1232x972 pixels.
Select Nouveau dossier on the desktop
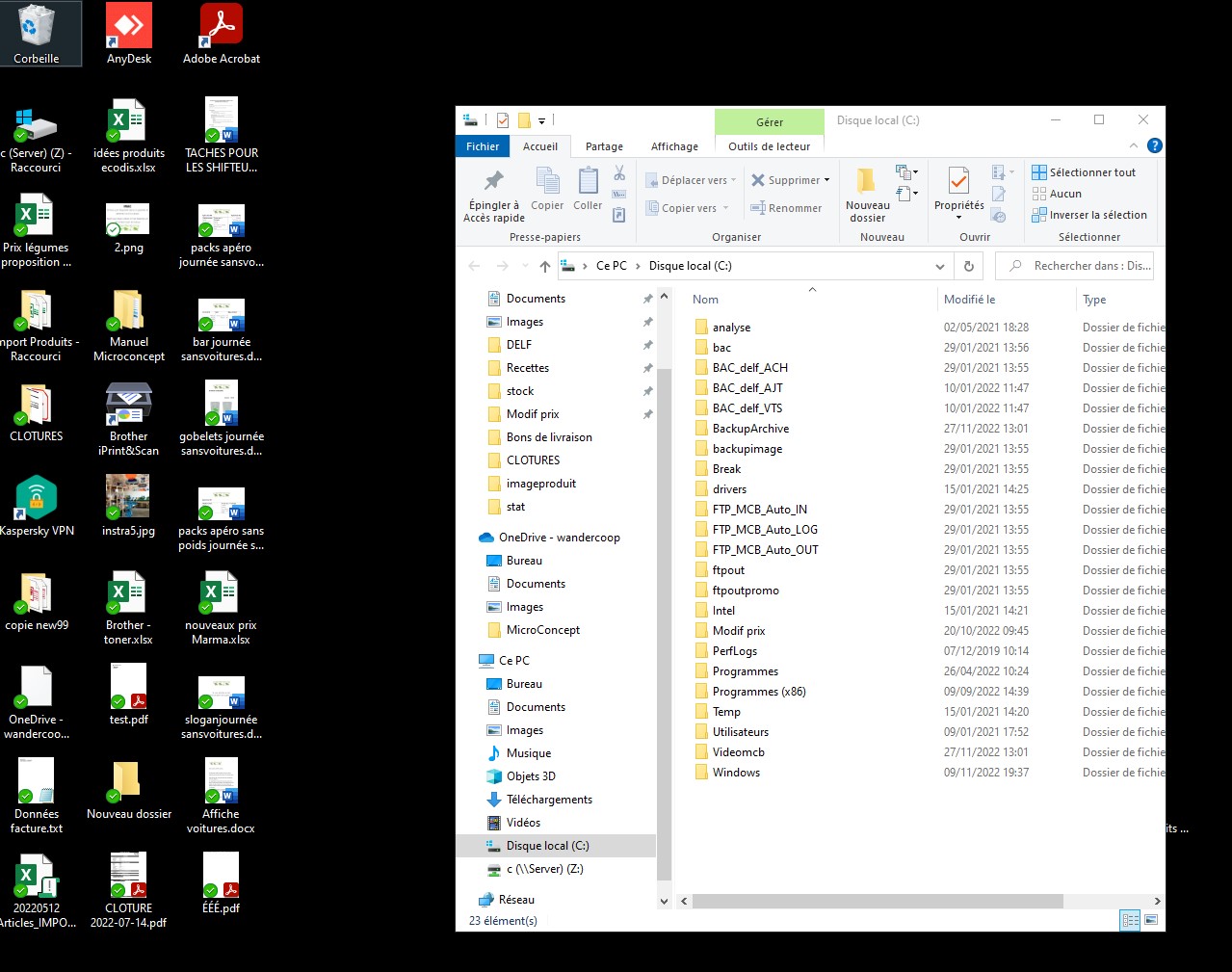coord(129,789)
